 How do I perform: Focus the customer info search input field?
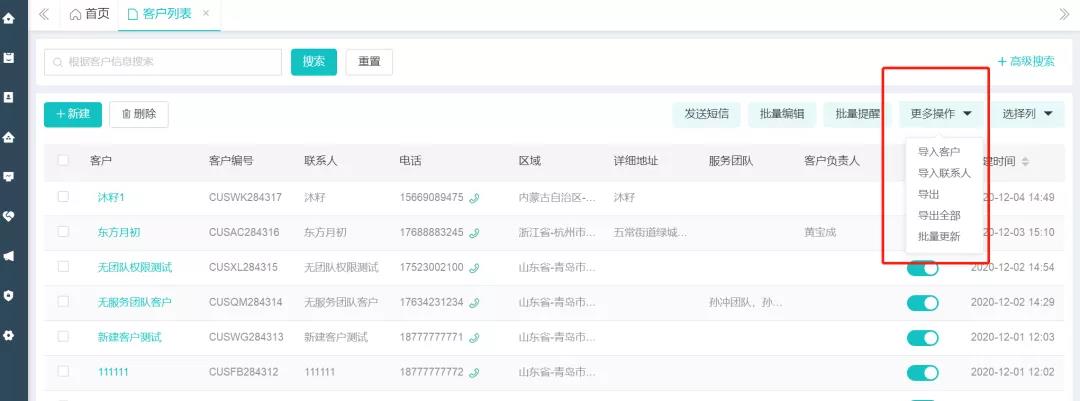163,62
